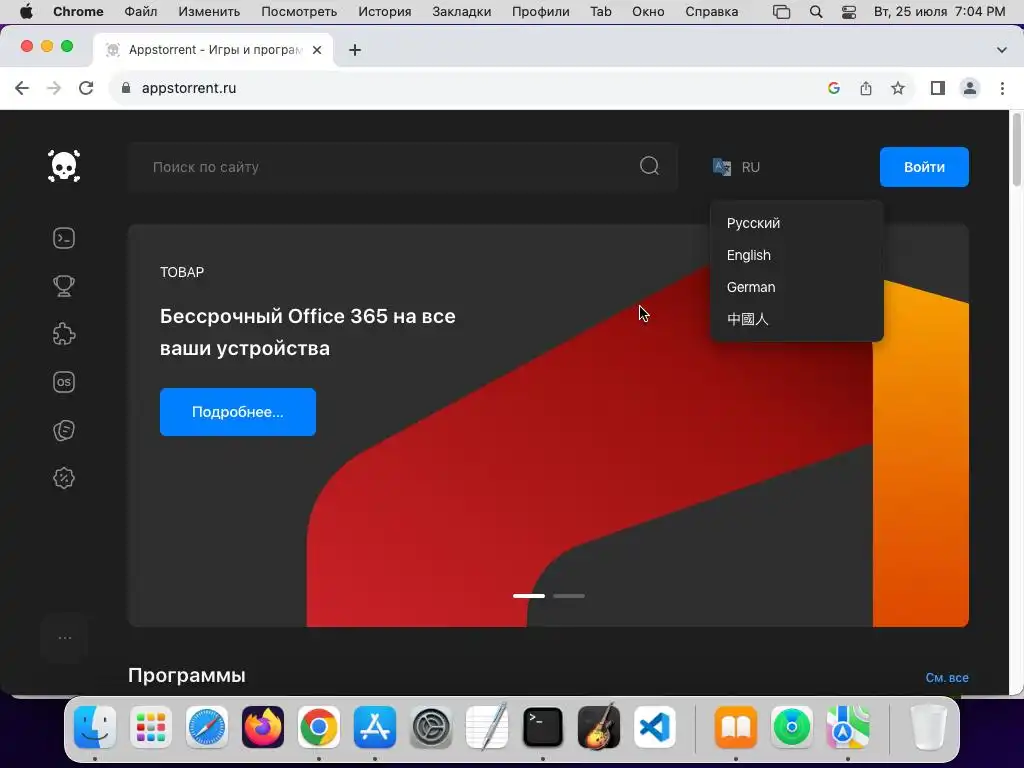Image resolution: width=1024 pixels, height=768 pixels.
Task: Open Chrome three-dot menu
Action: click(1002, 88)
